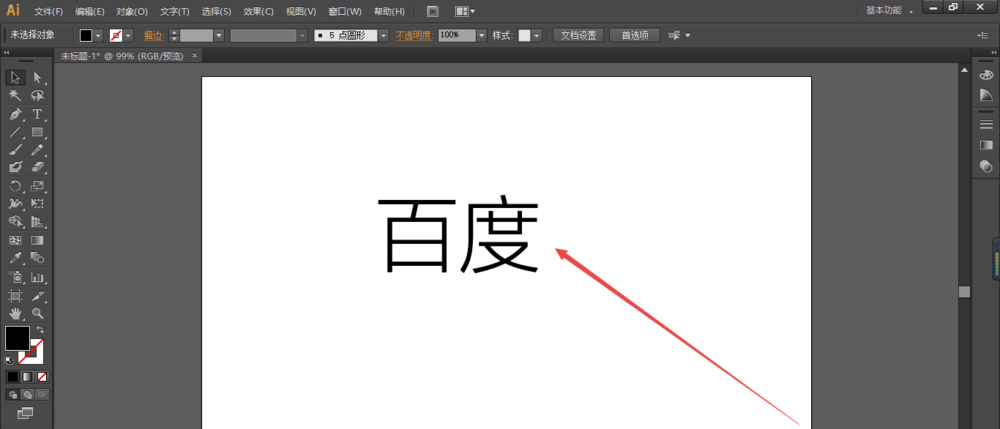
Task: Enable Draw Behind mode
Action: click(27, 395)
